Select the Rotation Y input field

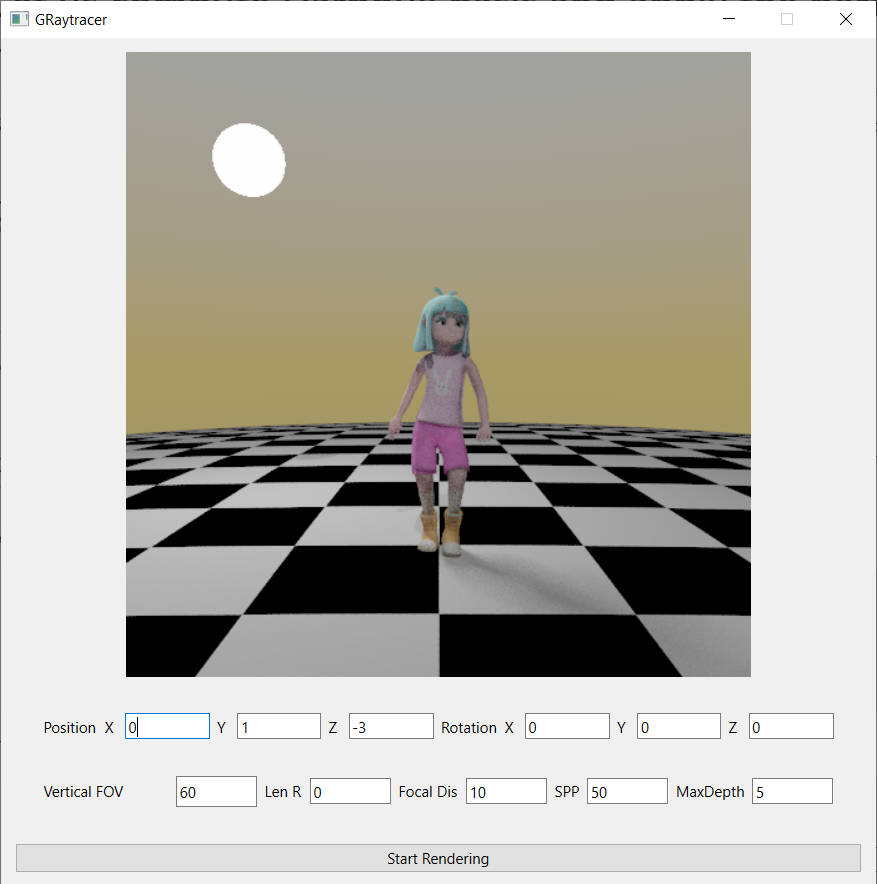click(x=678, y=727)
